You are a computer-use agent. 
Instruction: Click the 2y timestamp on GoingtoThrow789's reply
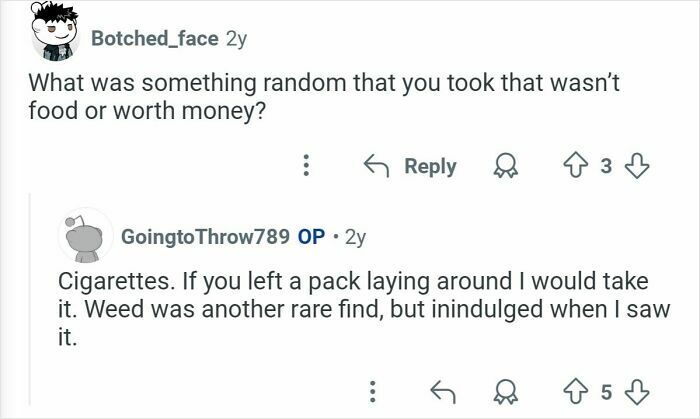355,238
